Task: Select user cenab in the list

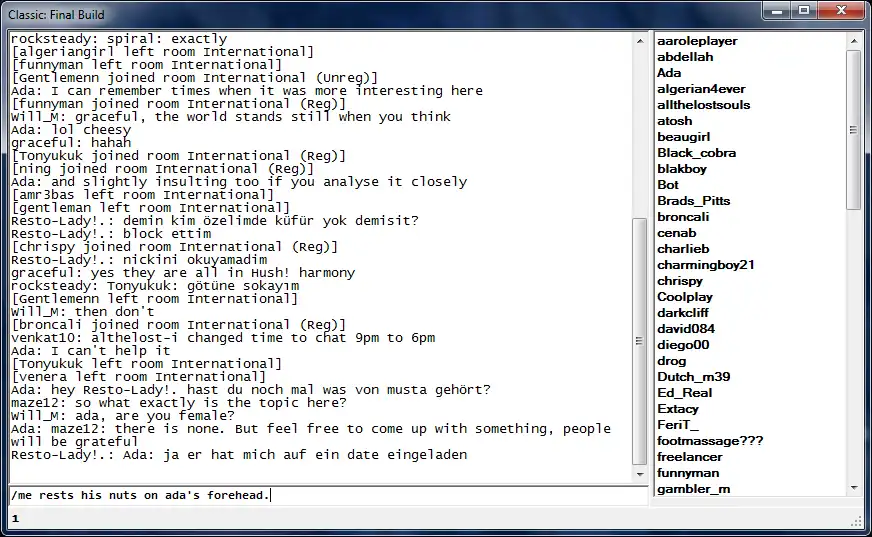Action: click(x=676, y=233)
